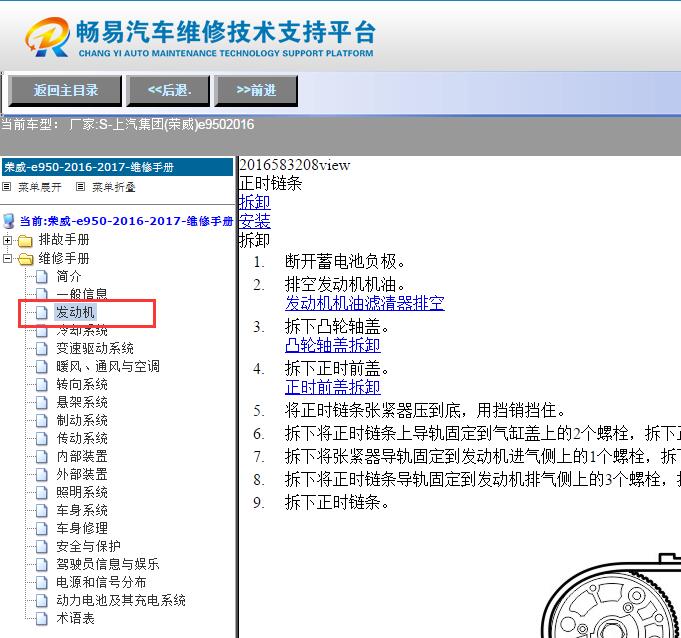Click the page icon next to 转向系统
This screenshot has width=681, height=638.
click(x=42, y=385)
